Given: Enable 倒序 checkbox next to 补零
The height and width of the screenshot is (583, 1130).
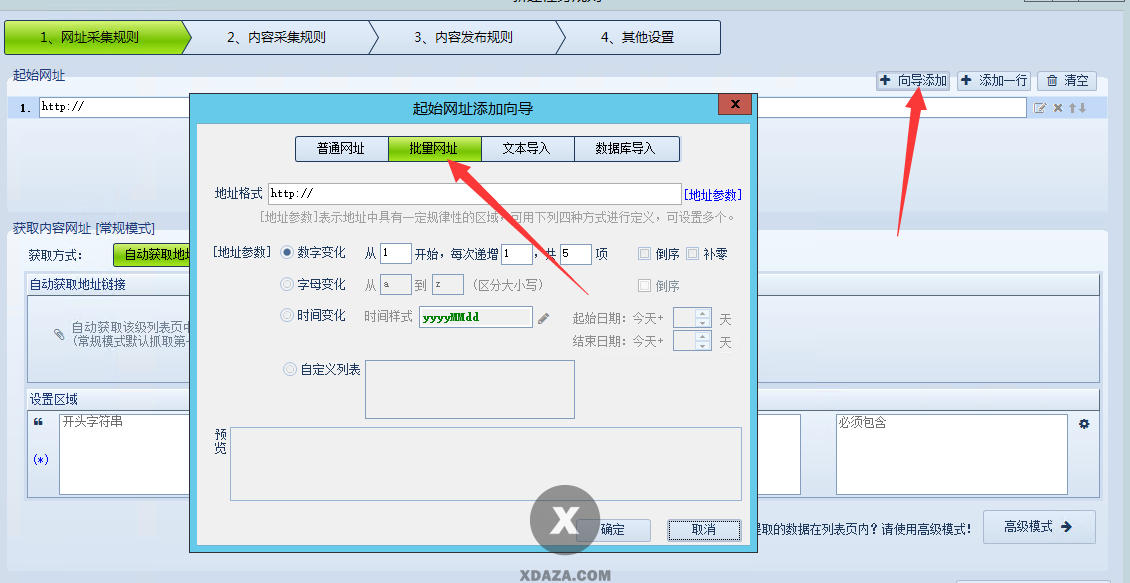Looking at the screenshot, I should click(x=644, y=254).
